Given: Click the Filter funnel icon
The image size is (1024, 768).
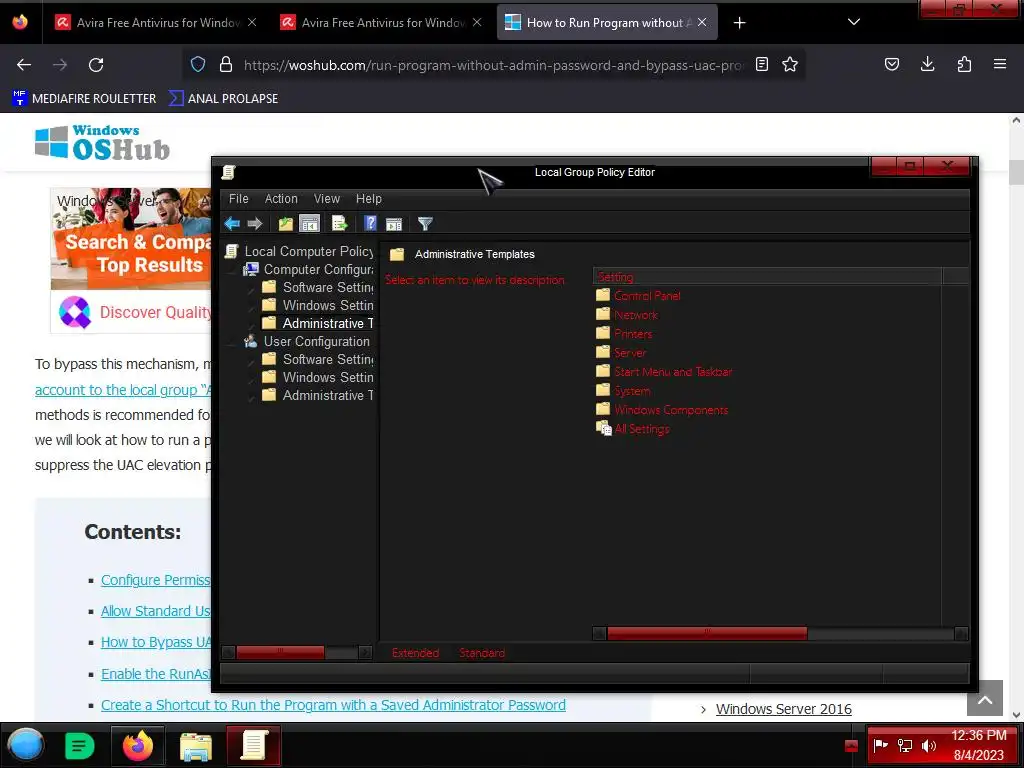Looking at the screenshot, I should point(425,224).
